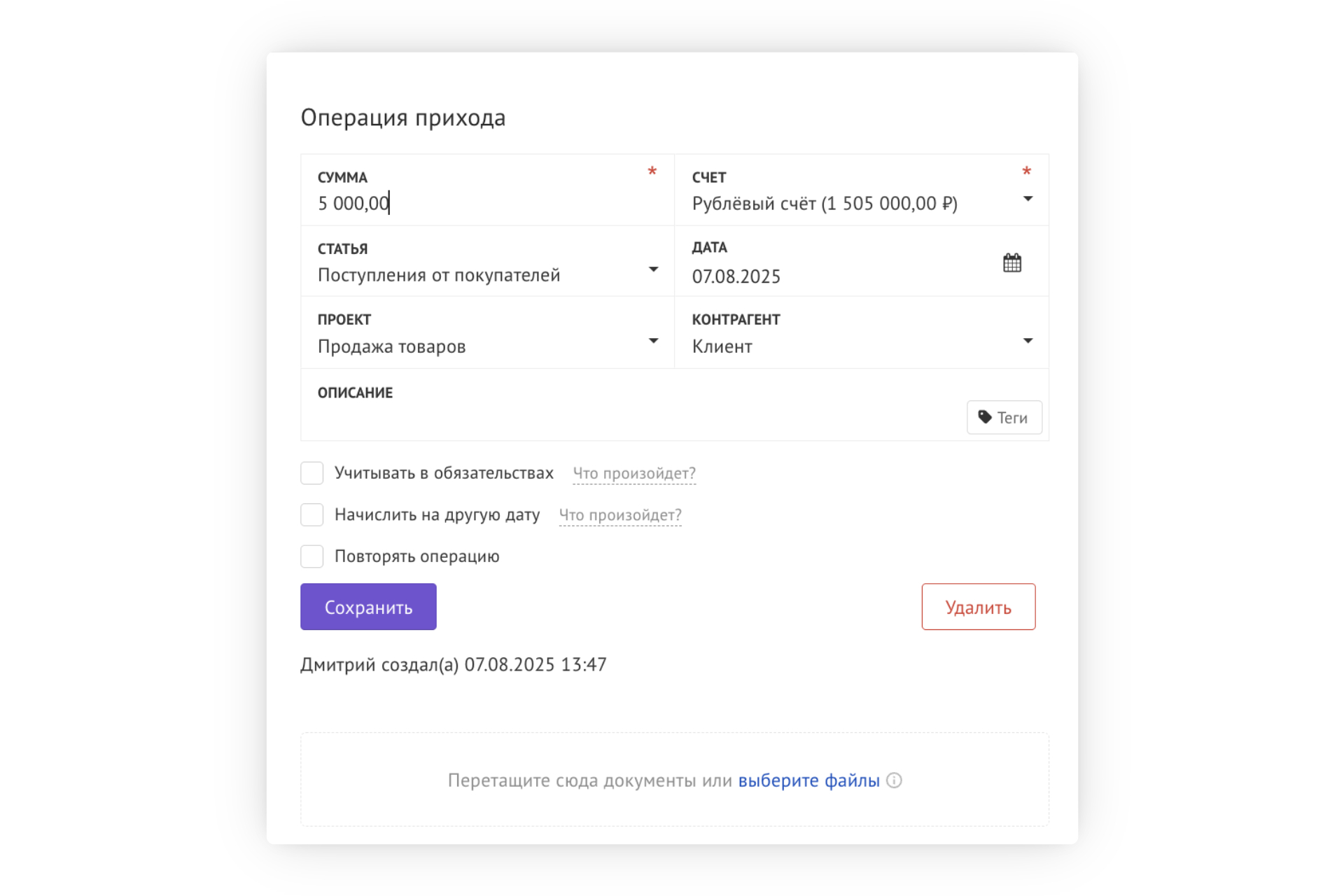Save the operation with Сохранить
The image size is (1344, 896).
click(x=368, y=607)
